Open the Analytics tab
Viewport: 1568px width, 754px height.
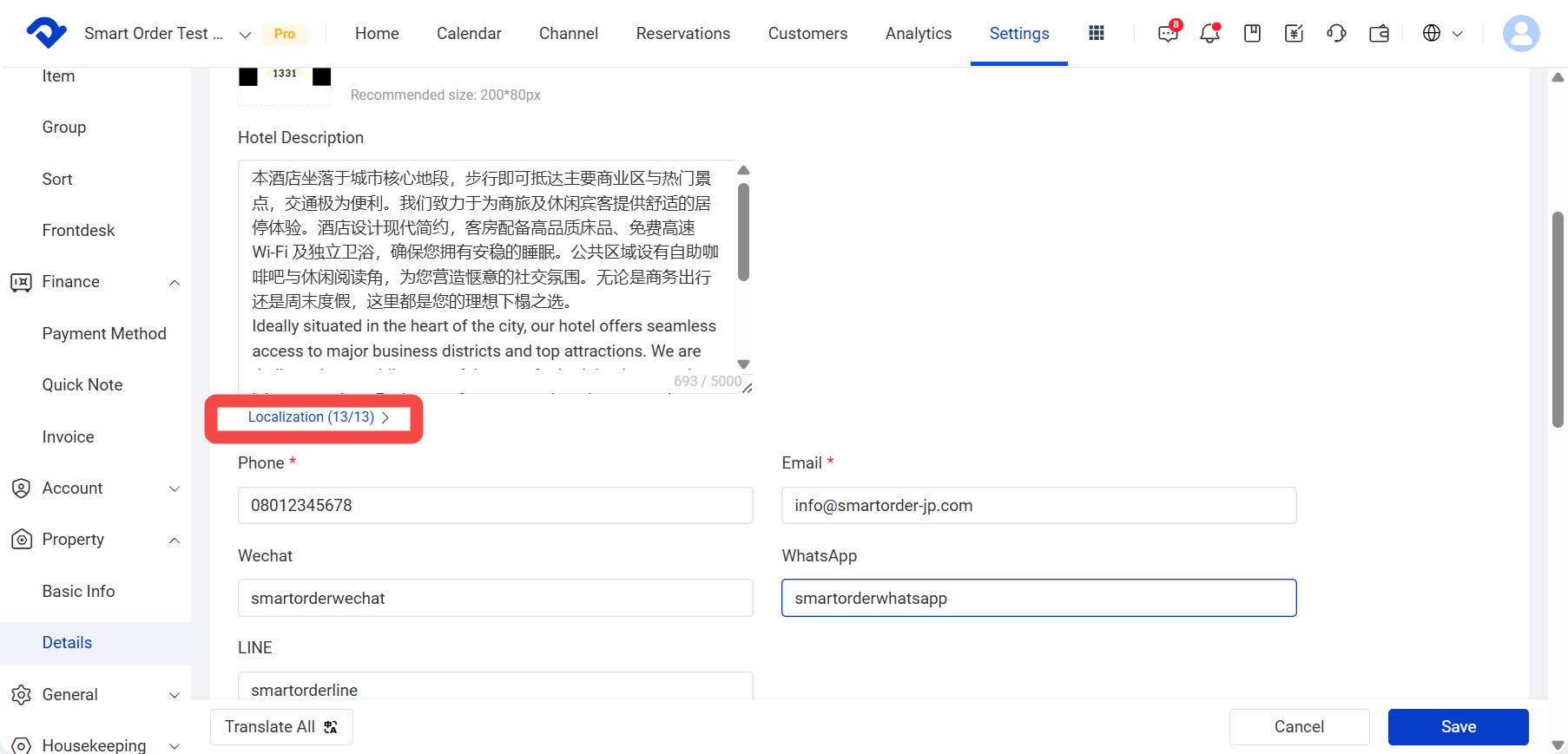pos(919,33)
